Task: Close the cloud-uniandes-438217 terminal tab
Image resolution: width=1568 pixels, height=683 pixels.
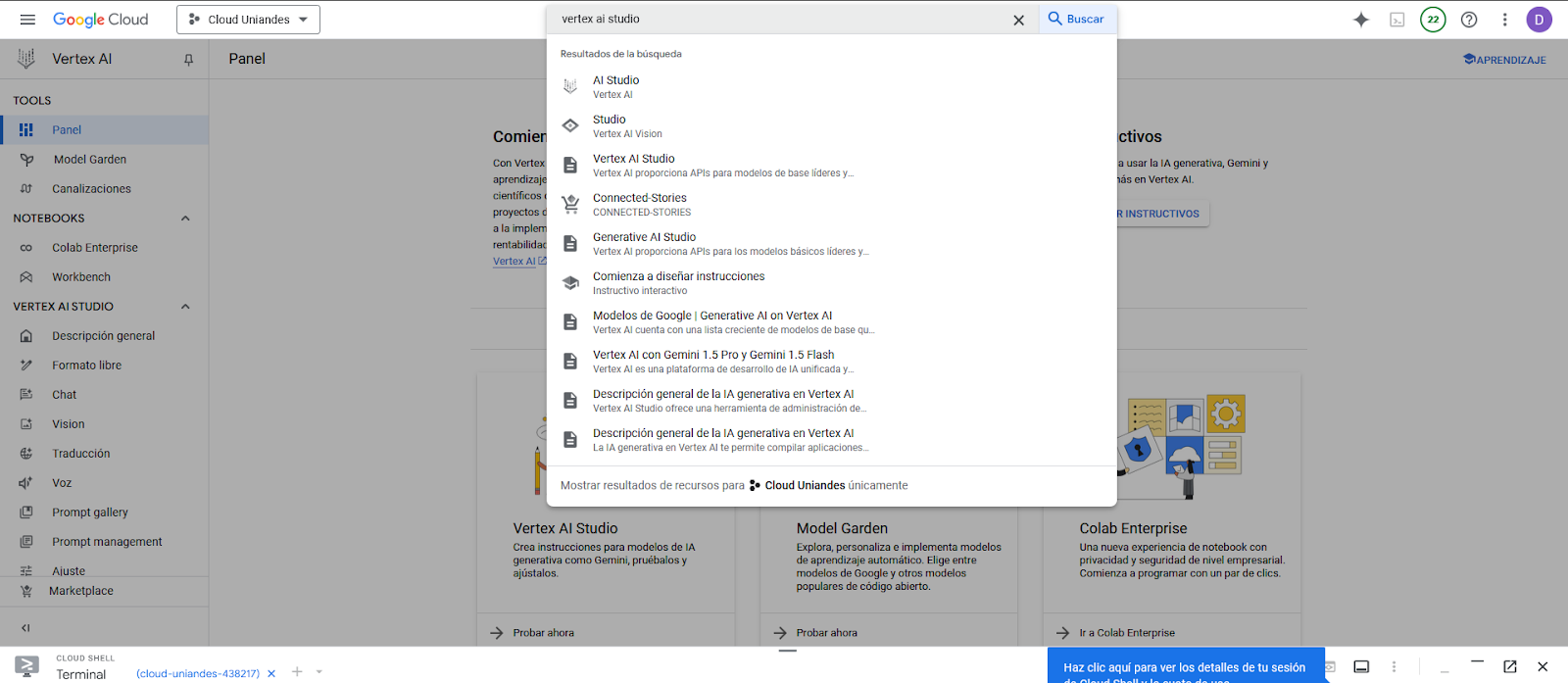Action: [271, 673]
